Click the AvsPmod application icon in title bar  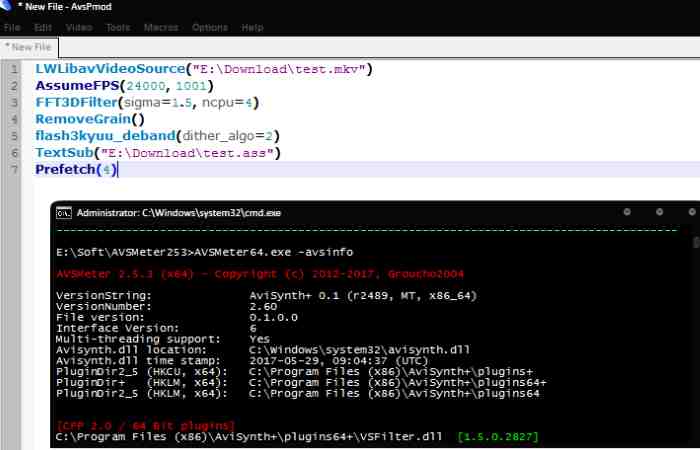(6, 6)
